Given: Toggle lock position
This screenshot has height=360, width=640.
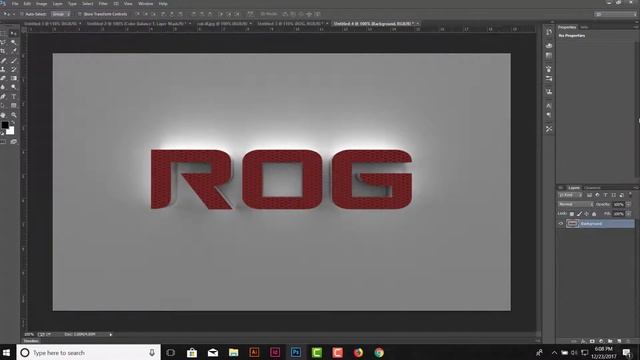Looking at the screenshot, I should (587, 213).
